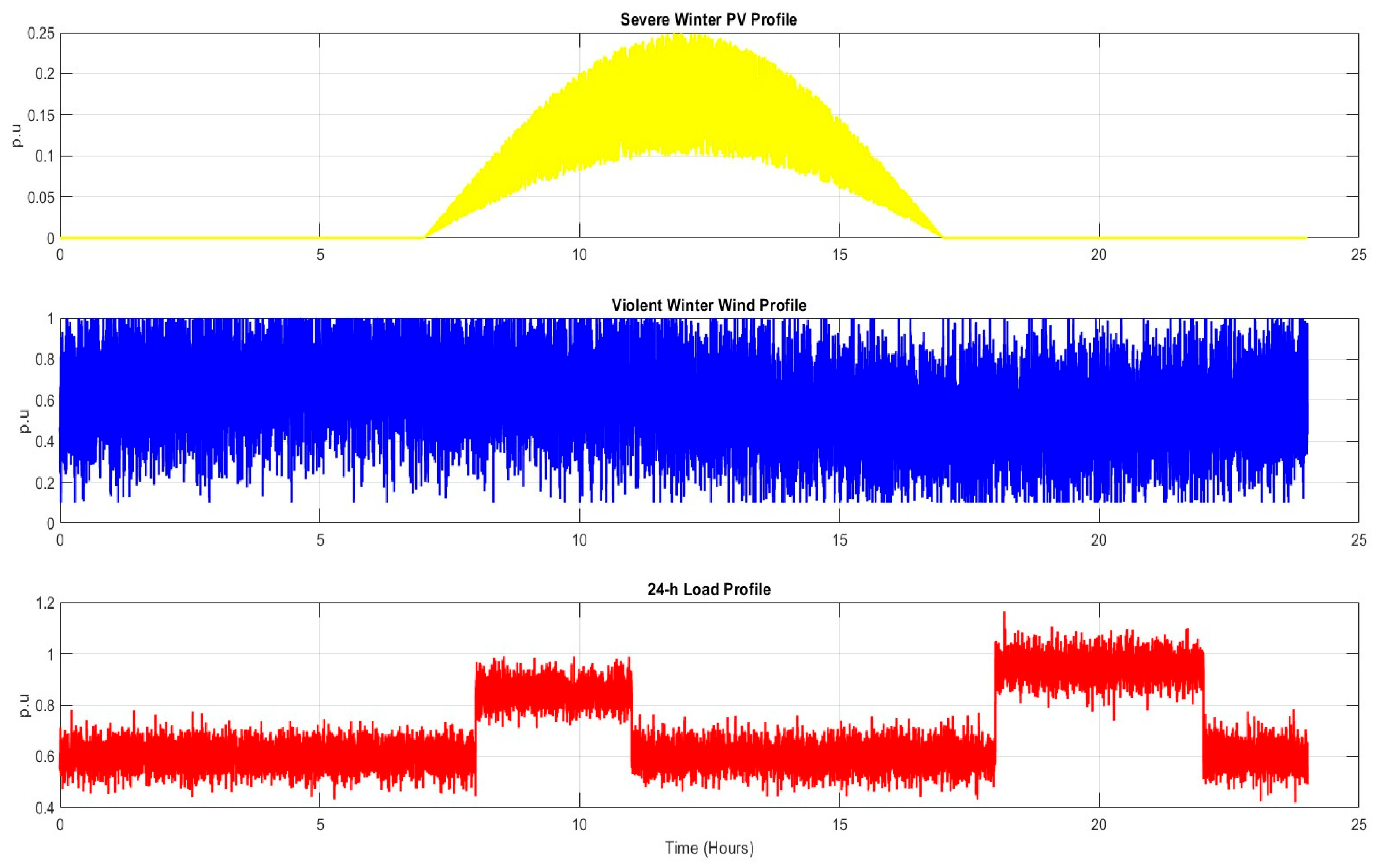Click the p.u label of the wind plot
1376x868 pixels.
[x=24, y=420]
